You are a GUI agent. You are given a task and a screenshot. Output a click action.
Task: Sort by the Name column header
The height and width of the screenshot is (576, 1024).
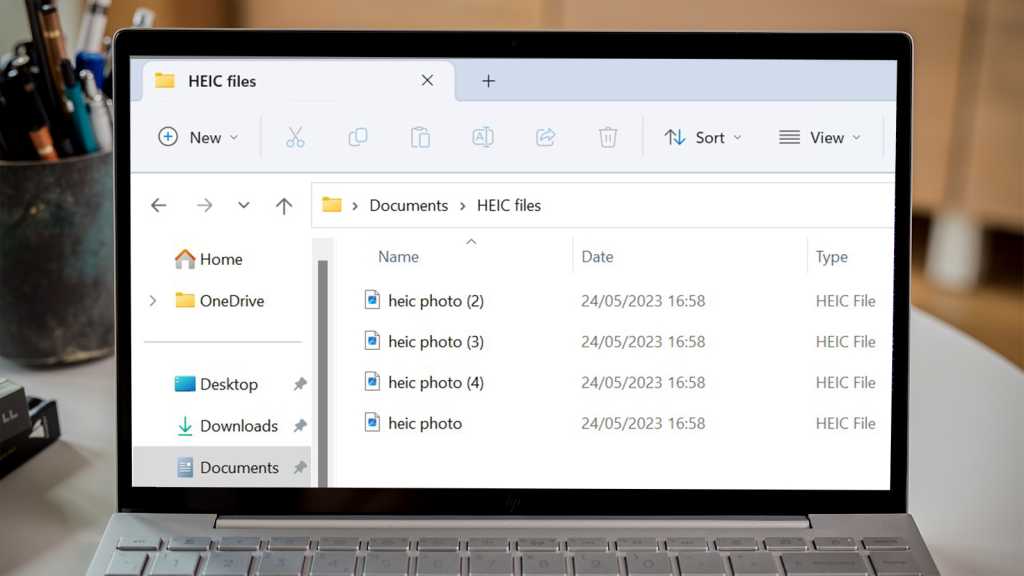(x=398, y=257)
